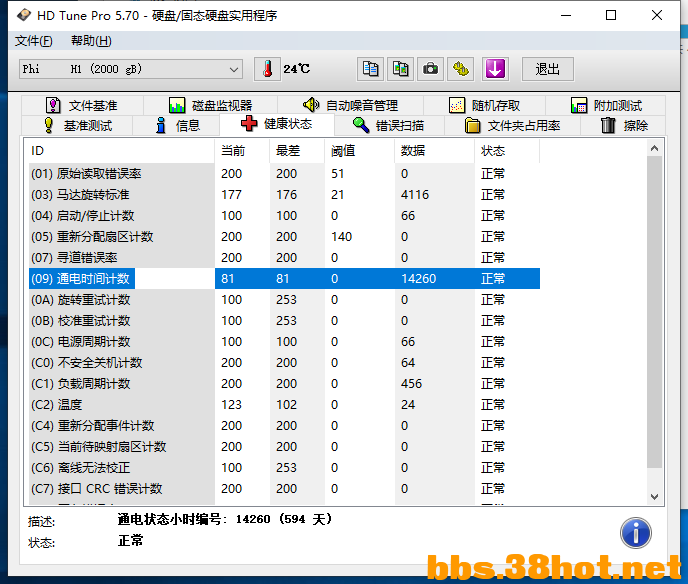Click the blue info button at bottom right

pyautogui.click(x=636, y=533)
